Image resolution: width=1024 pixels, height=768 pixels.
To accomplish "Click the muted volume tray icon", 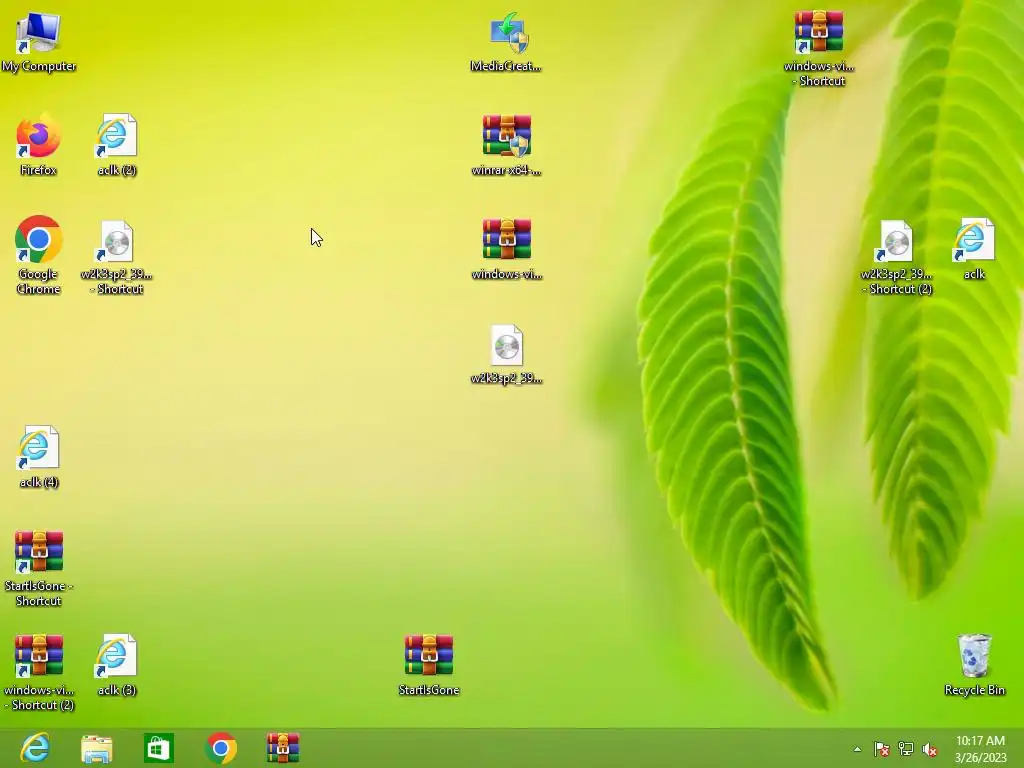I will (x=930, y=749).
